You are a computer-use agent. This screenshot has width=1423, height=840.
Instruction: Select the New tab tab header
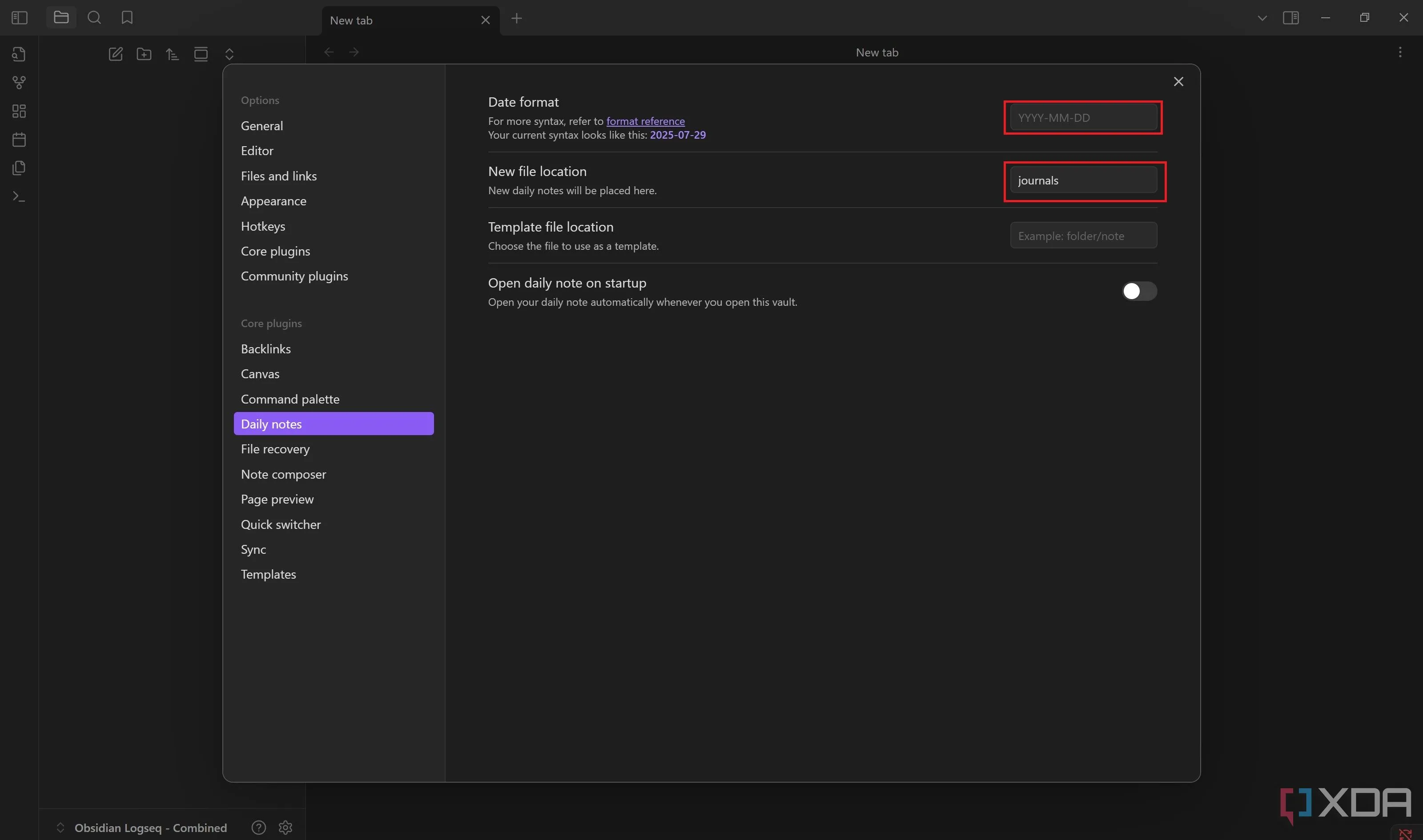point(410,20)
